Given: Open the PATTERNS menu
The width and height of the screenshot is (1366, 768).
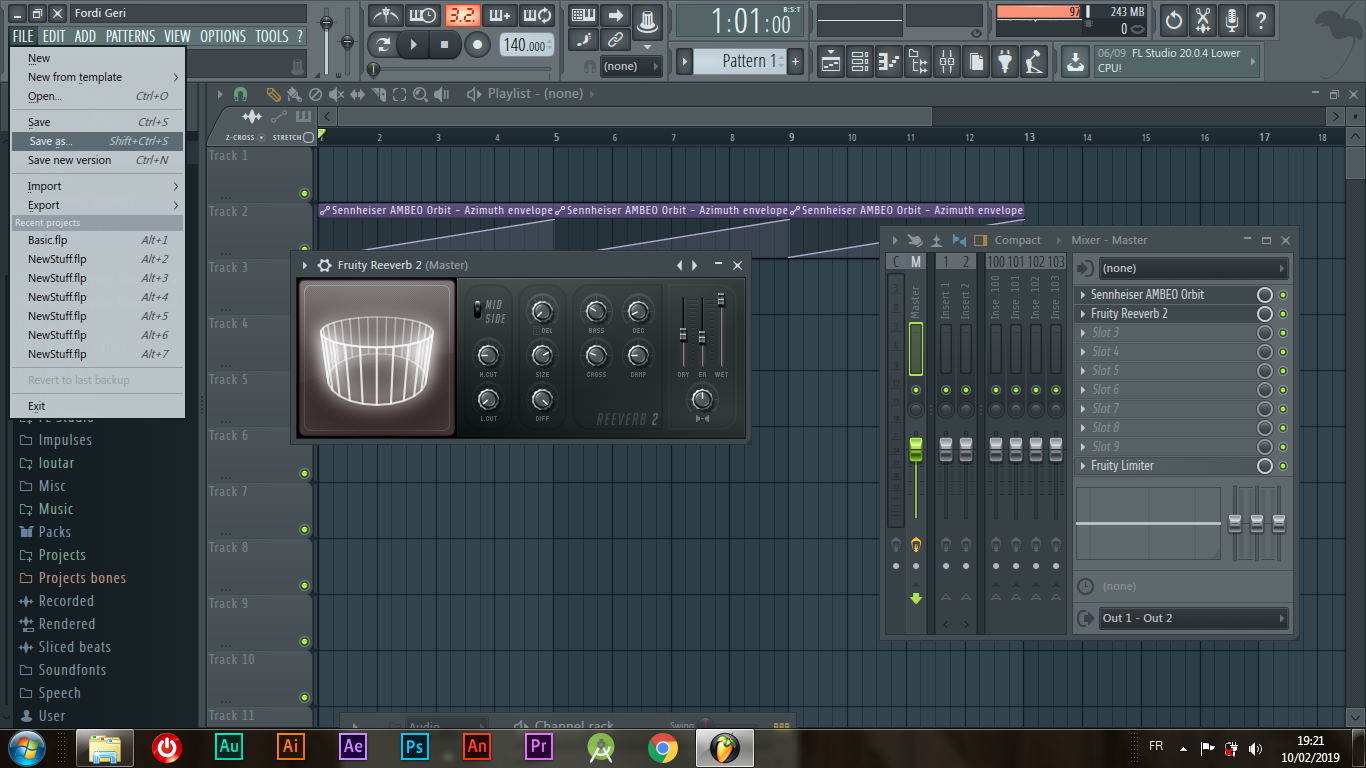Looking at the screenshot, I should click(x=131, y=36).
